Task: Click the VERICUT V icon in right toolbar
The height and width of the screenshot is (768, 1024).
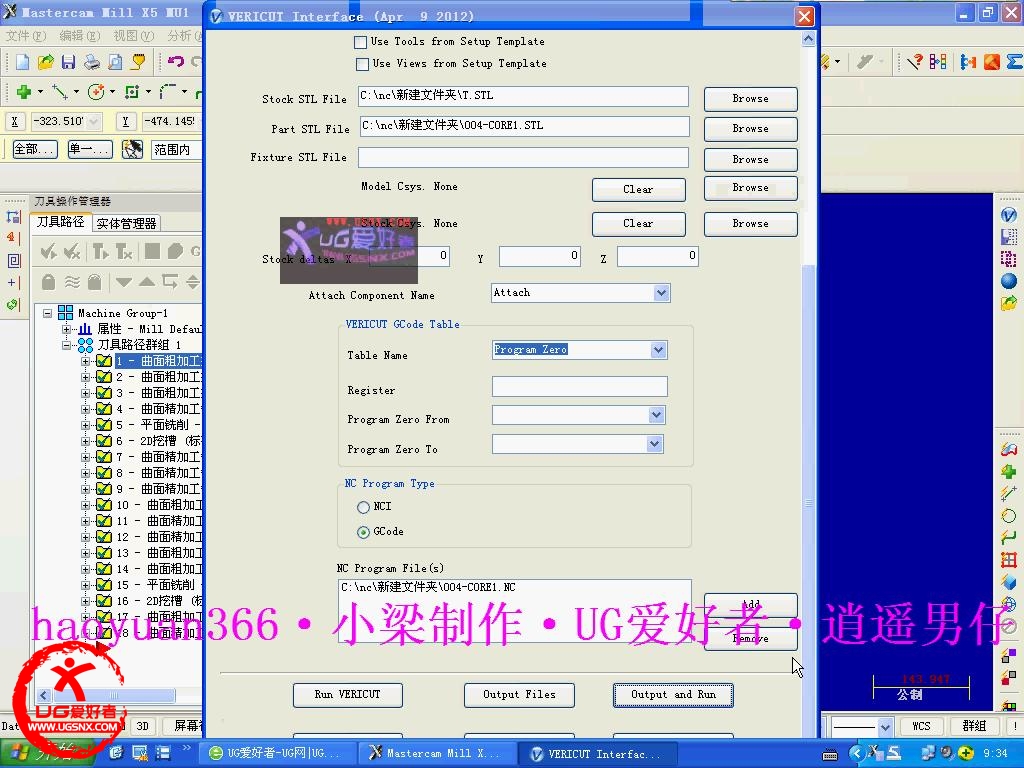Action: pyautogui.click(x=1008, y=215)
